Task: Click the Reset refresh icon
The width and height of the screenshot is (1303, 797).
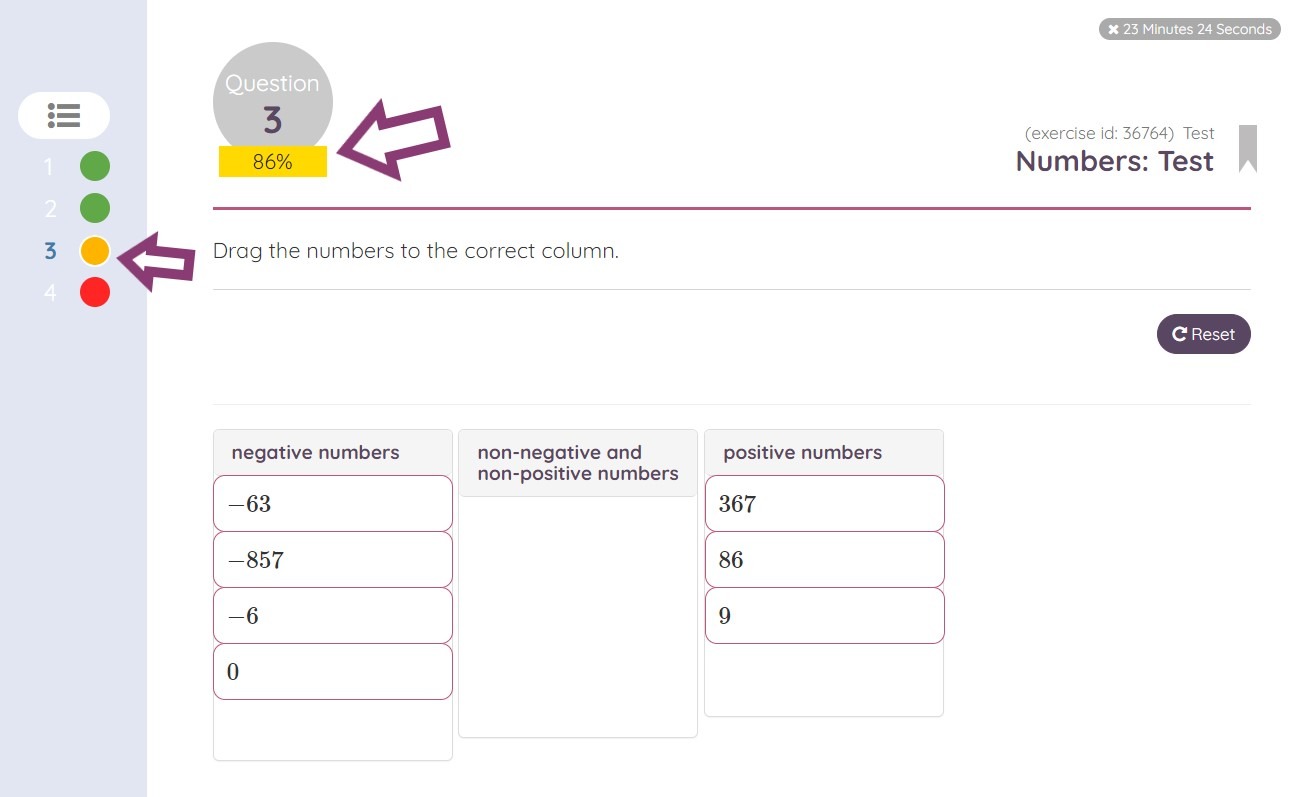Action: coord(1179,334)
